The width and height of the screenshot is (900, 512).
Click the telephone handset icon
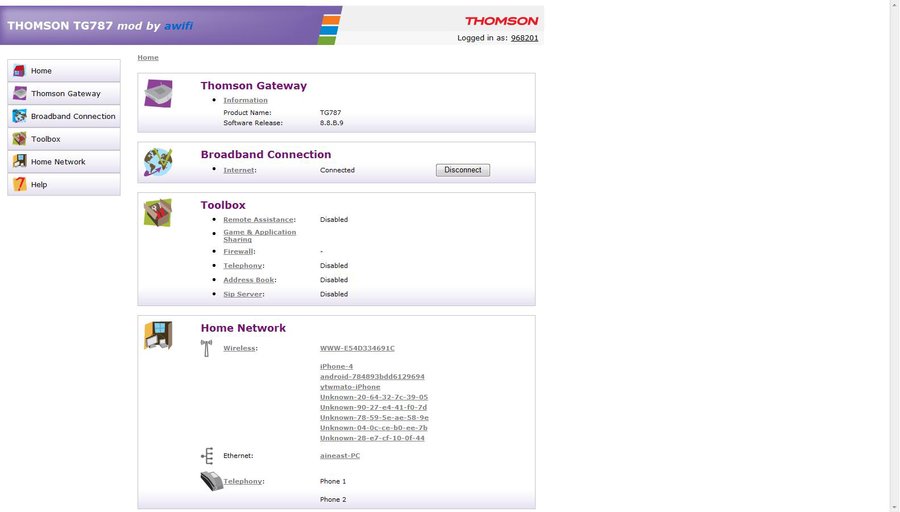click(211, 481)
